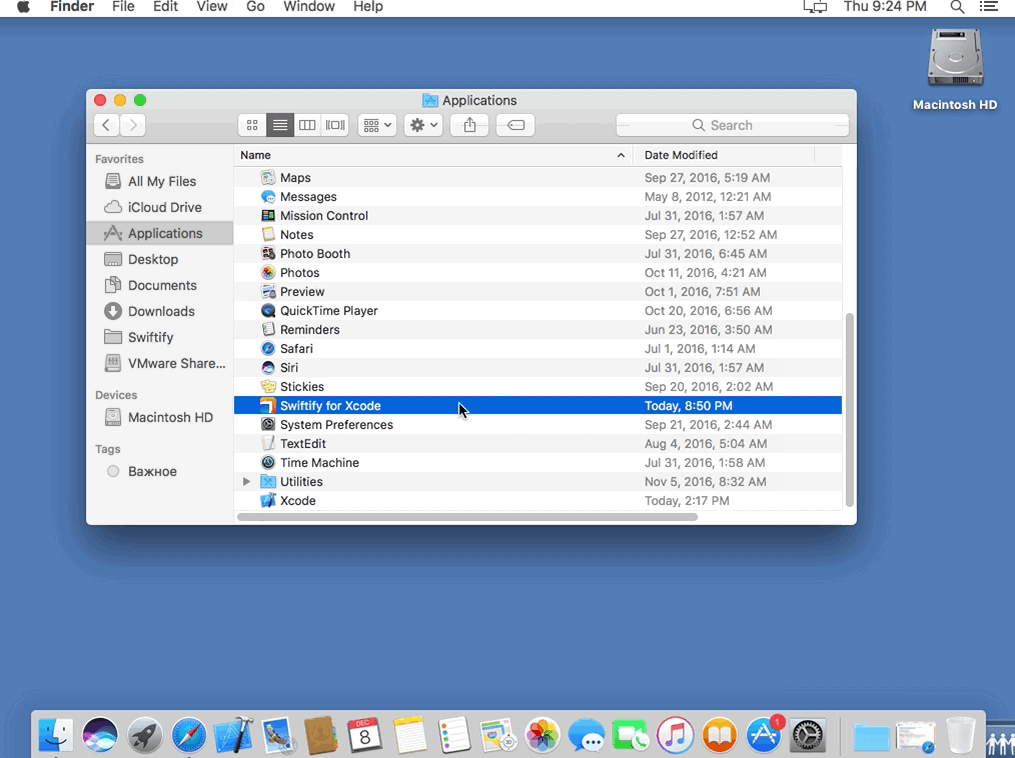Viewport: 1015px width, 758px height.
Task: Select Macintosh HD under Devices
Action: click(x=160, y=418)
